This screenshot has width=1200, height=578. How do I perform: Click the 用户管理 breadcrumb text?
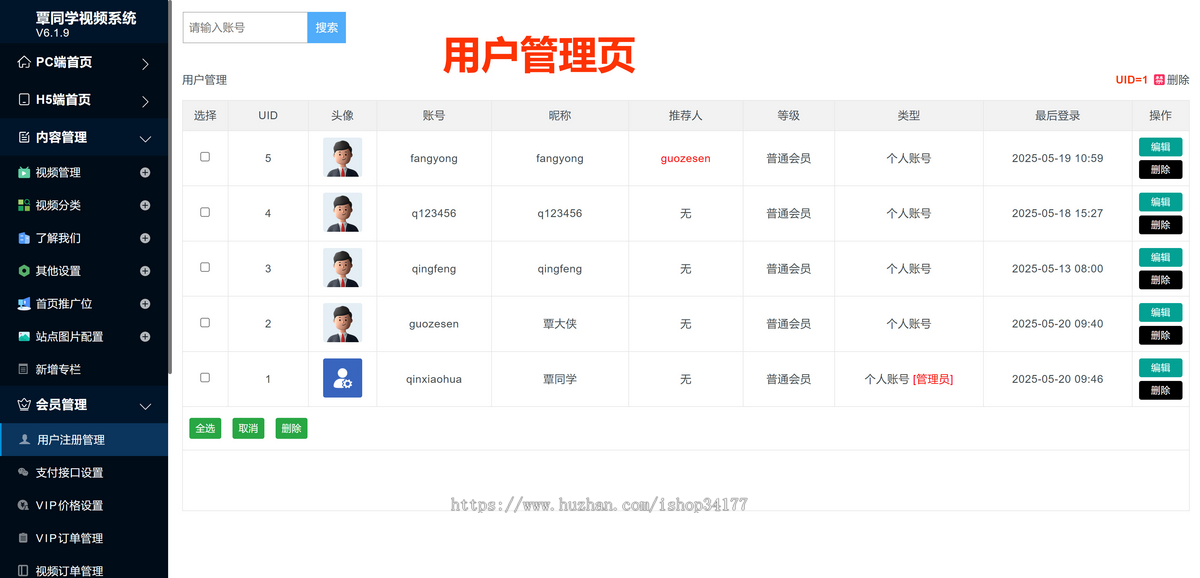click(204, 80)
